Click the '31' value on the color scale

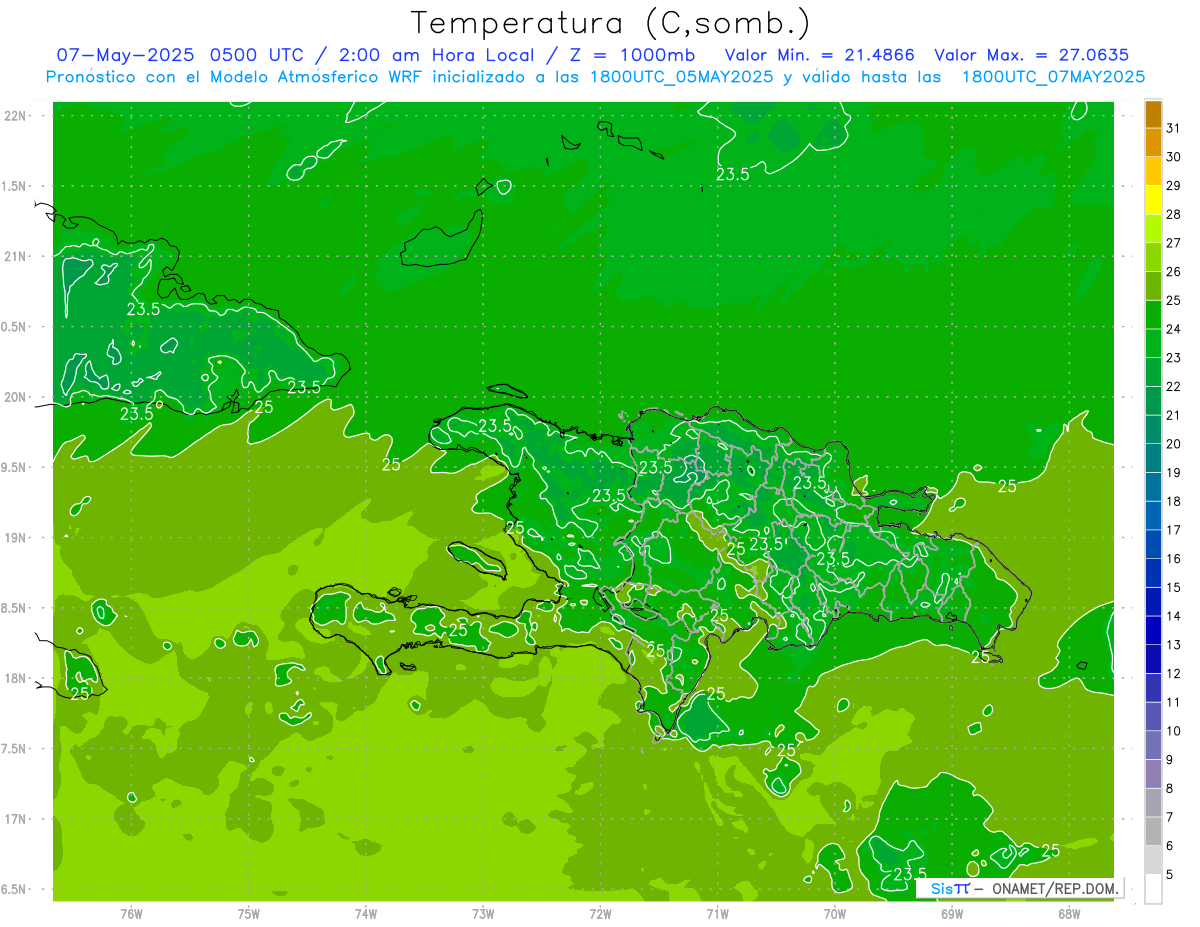click(x=1173, y=128)
